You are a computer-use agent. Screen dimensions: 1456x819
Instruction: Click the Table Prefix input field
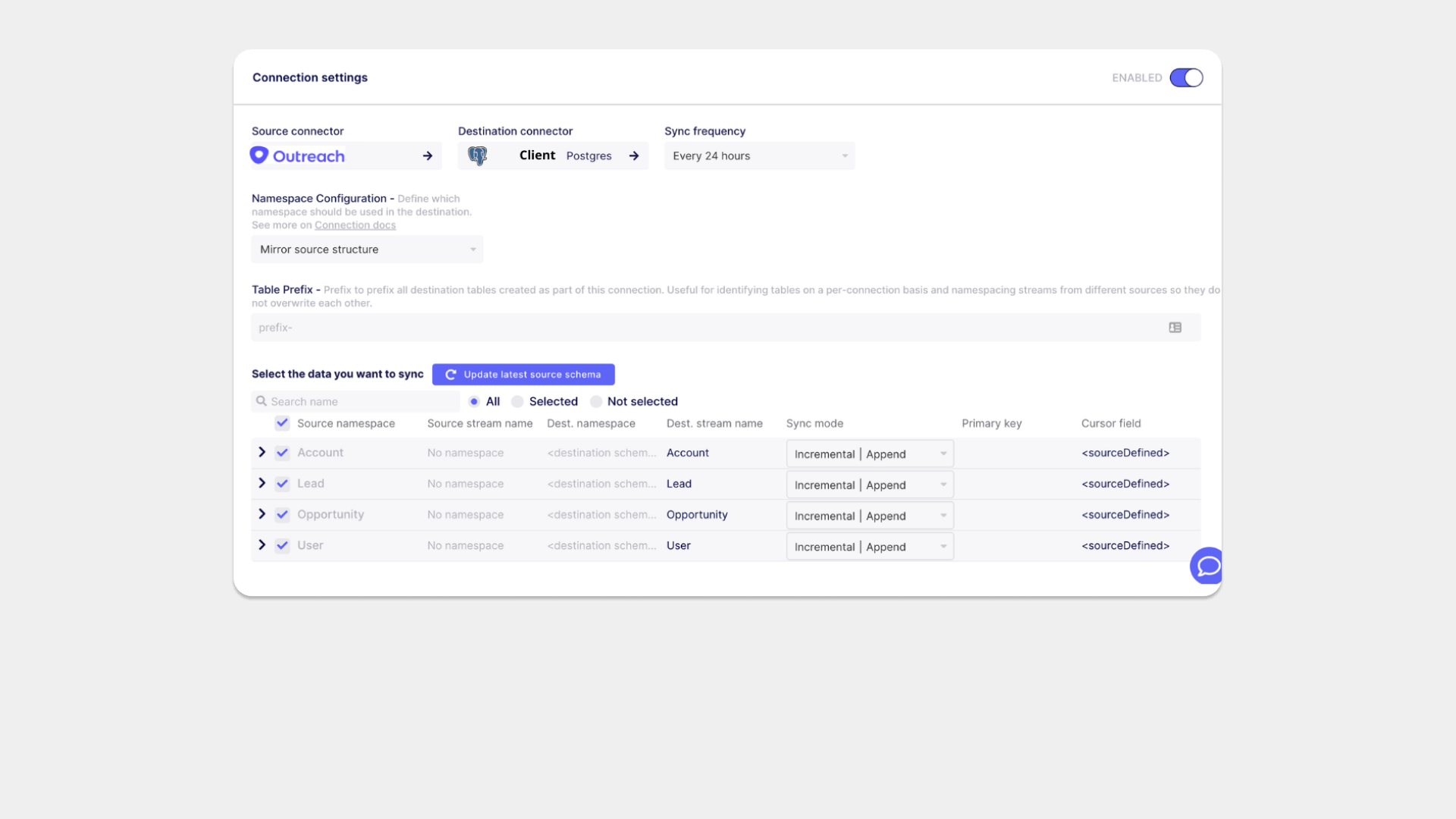coord(726,328)
